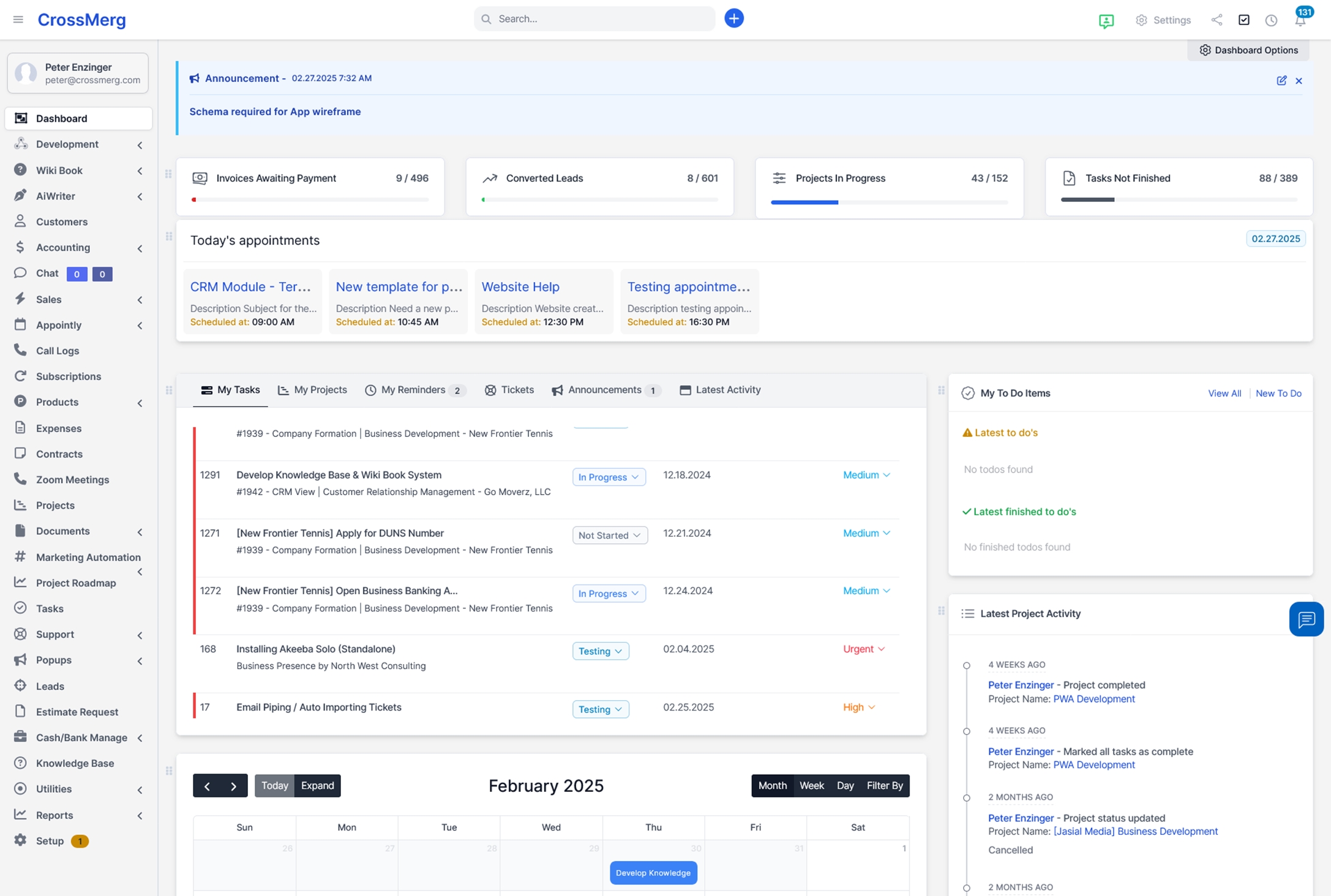Screen dimensions: 1331x896
Task: Open Dashboard Options button
Action: (1248, 50)
